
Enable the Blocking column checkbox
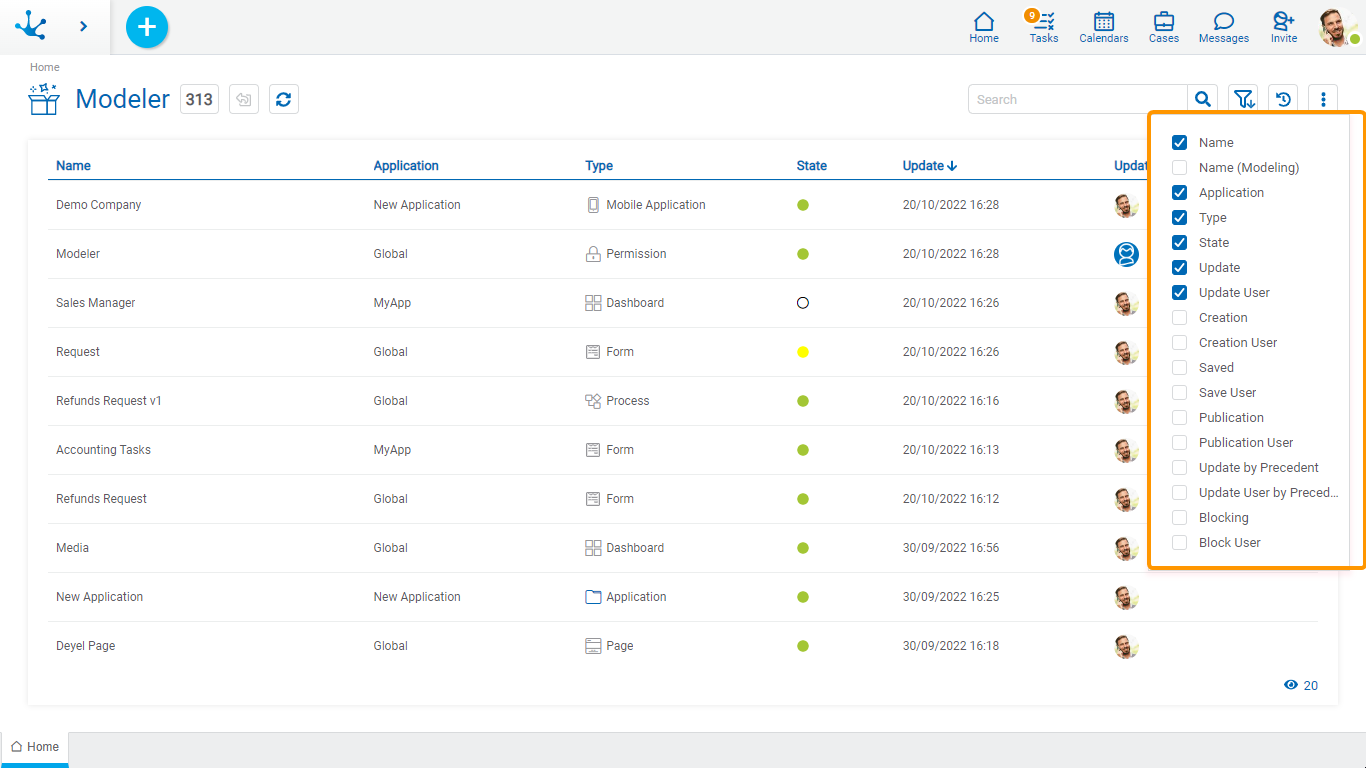pos(1179,518)
